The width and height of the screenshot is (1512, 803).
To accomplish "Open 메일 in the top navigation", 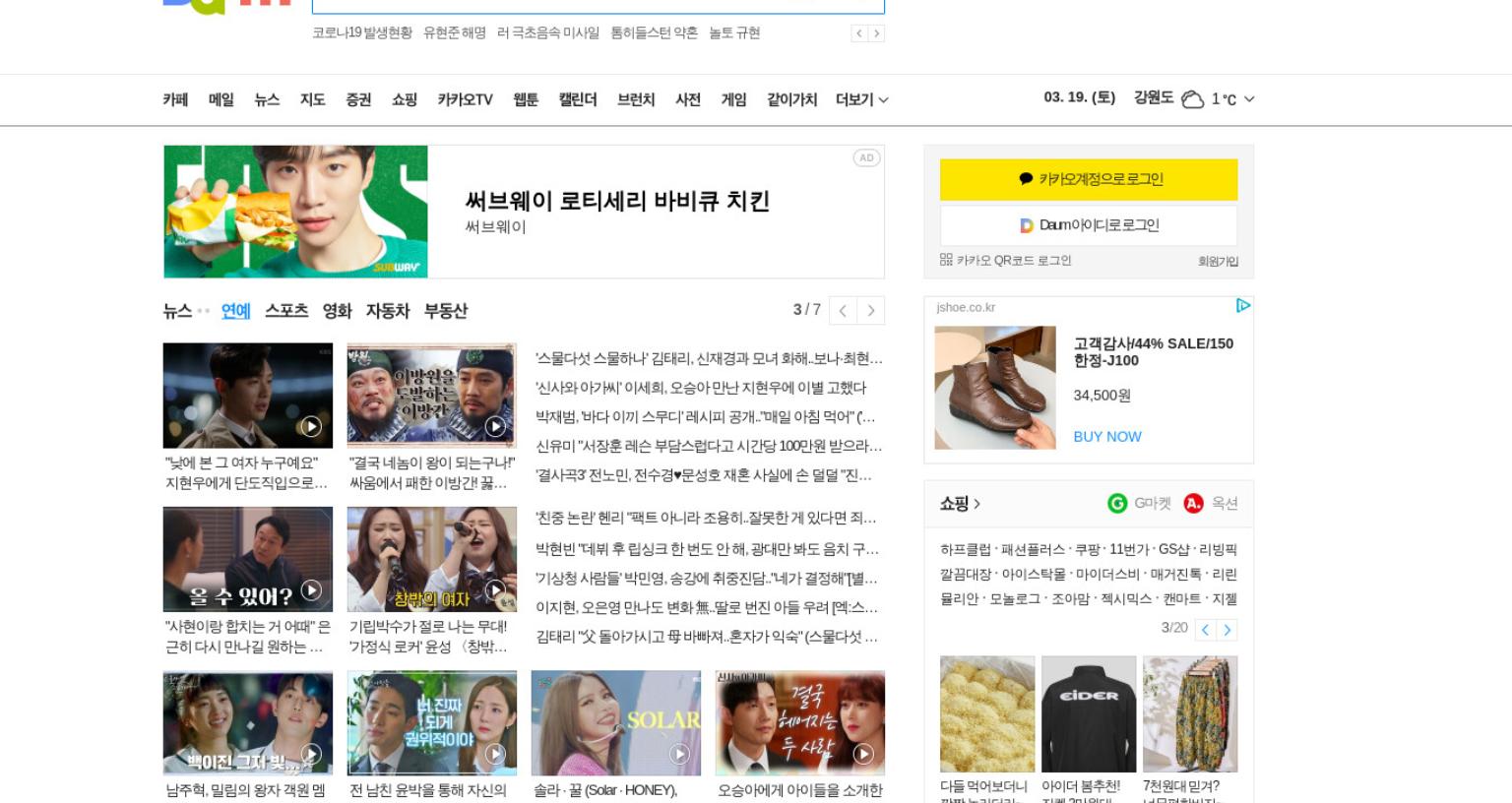I will [x=221, y=99].
